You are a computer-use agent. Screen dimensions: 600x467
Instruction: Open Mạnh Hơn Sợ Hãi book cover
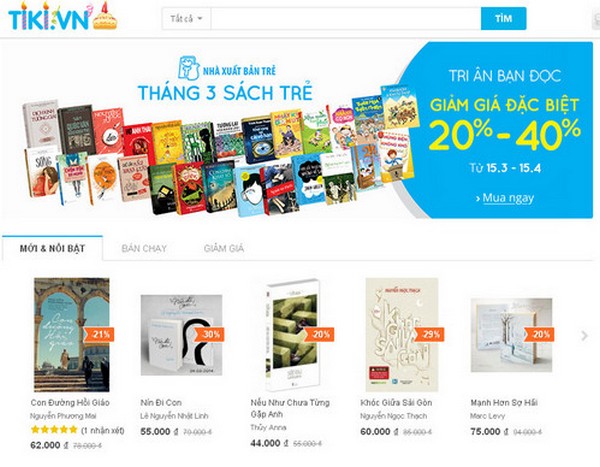[511, 335]
